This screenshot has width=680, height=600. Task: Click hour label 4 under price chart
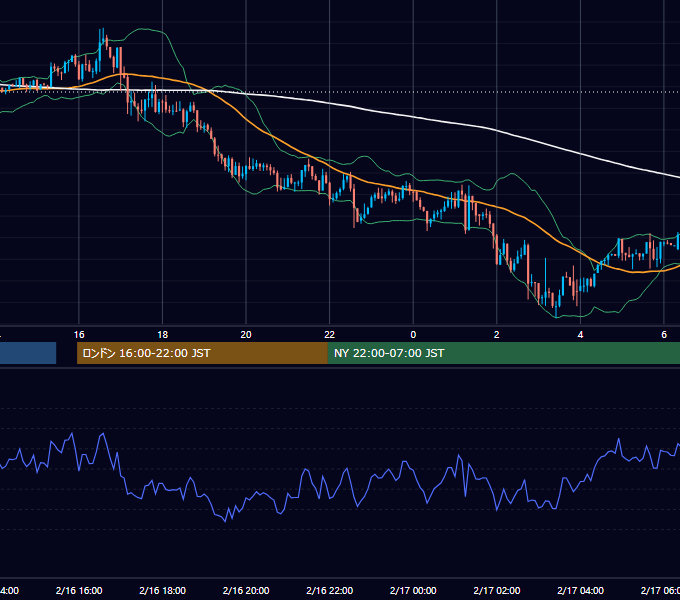point(580,335)
